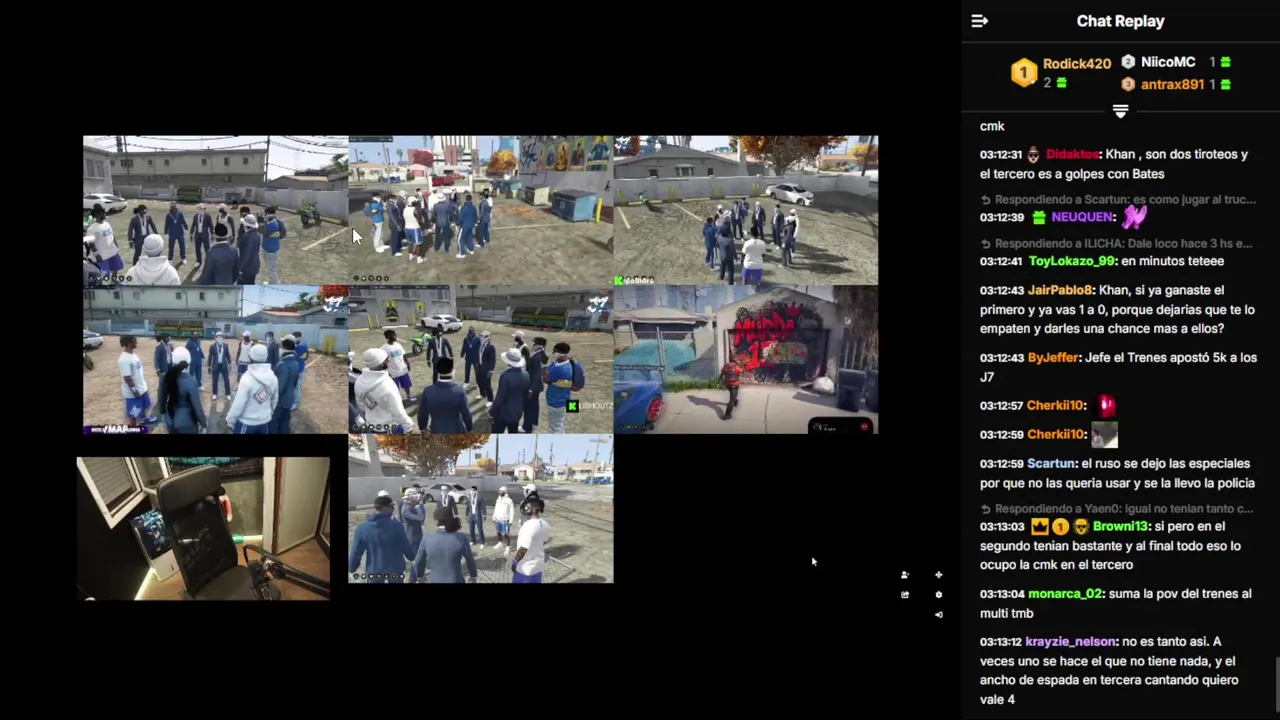Click the gold rank 1 hexagon badge
This screenshot has height=720, width=1280.
[1024, 72]
